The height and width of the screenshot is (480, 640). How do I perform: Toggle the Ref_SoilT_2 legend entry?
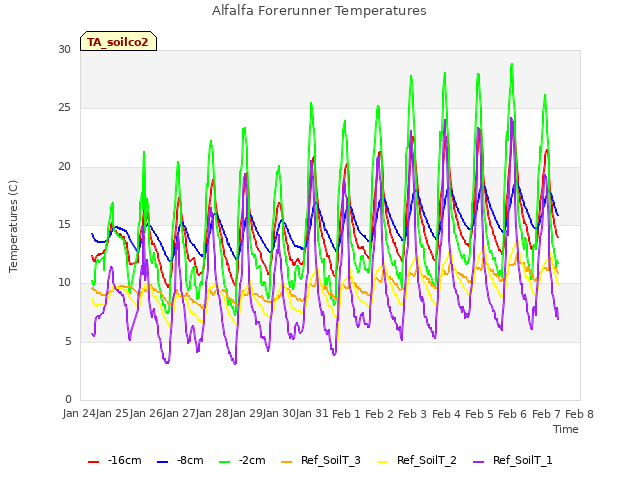(x=417, y=460)
